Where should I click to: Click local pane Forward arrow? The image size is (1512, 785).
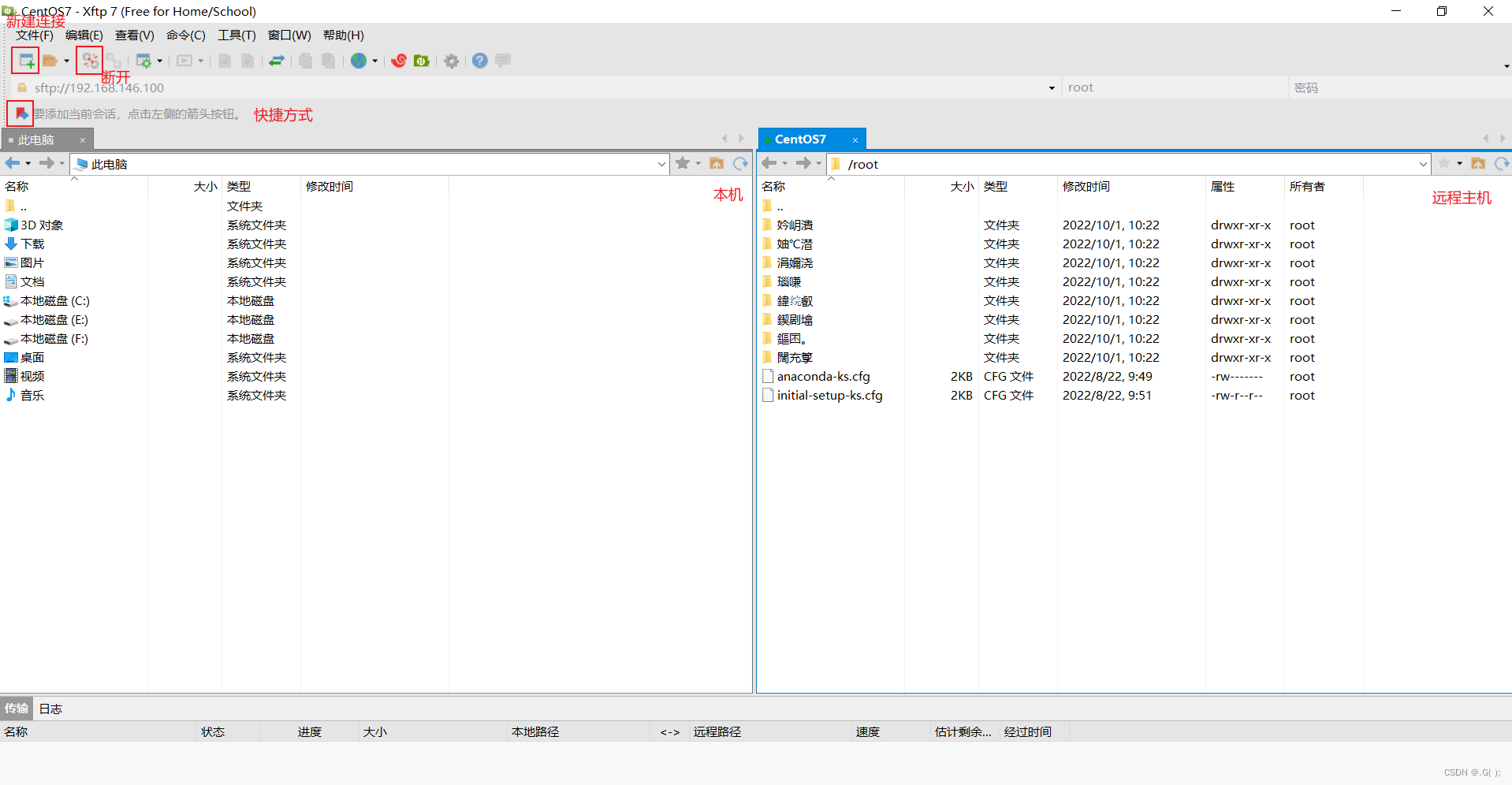(x=47, y=163)
